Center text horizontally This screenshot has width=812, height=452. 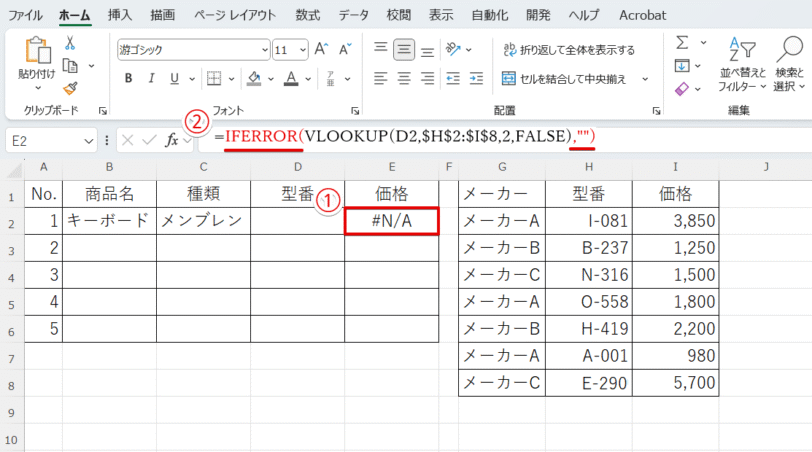(404, 79)
